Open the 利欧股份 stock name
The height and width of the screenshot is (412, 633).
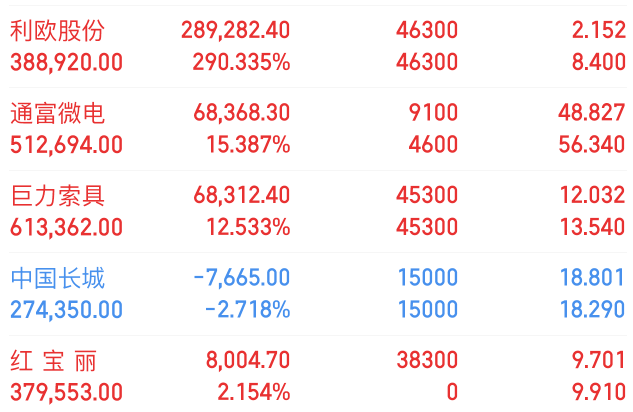[x=57, y=31]
